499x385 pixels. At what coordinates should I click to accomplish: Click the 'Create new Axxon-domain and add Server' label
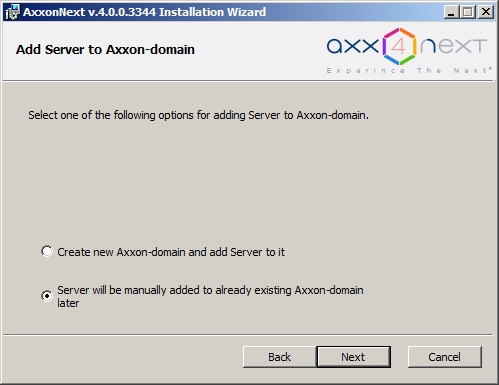tap(171, 252)
